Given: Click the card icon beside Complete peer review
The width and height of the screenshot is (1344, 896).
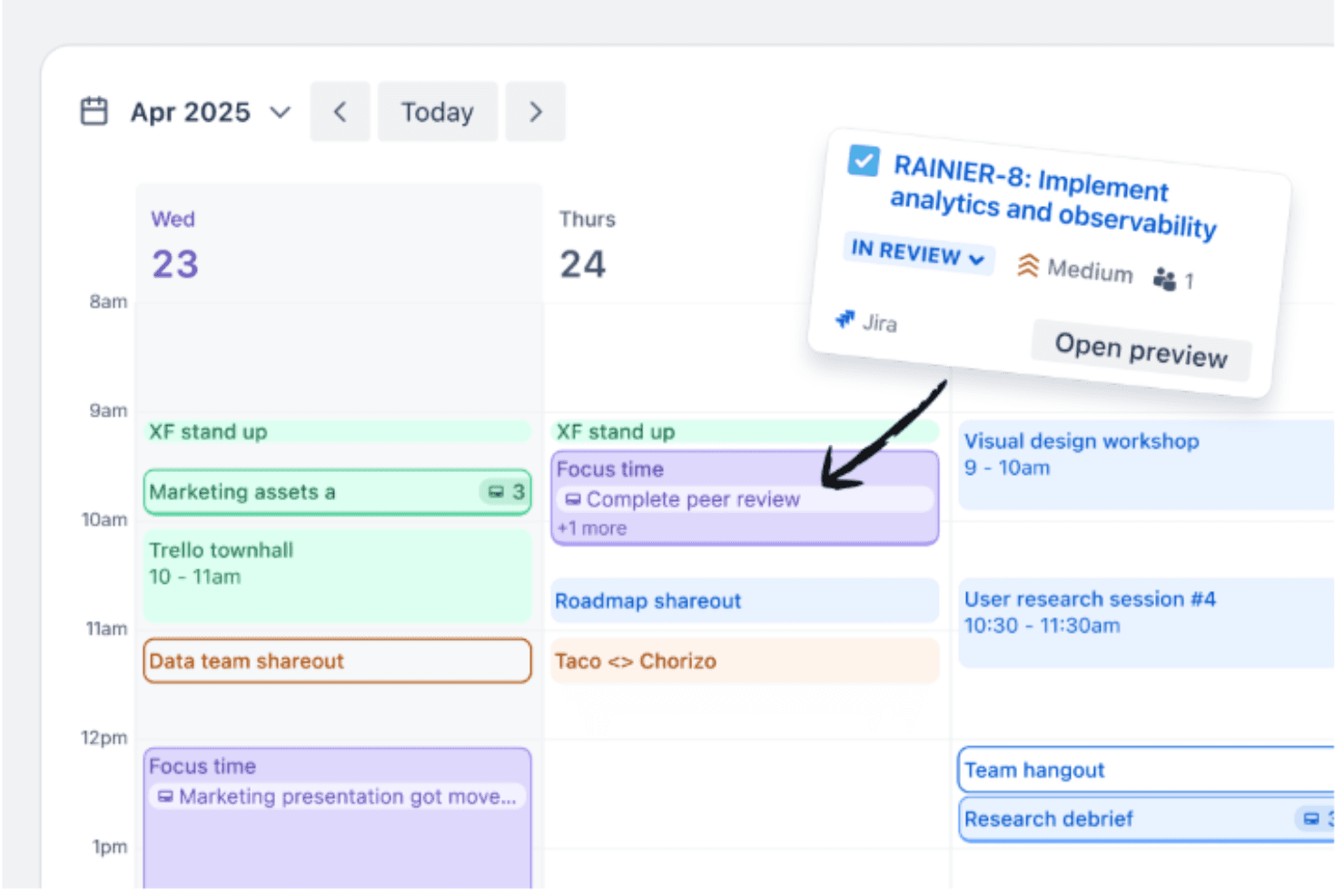Looking at the screenshot, I should pos(573,500).
